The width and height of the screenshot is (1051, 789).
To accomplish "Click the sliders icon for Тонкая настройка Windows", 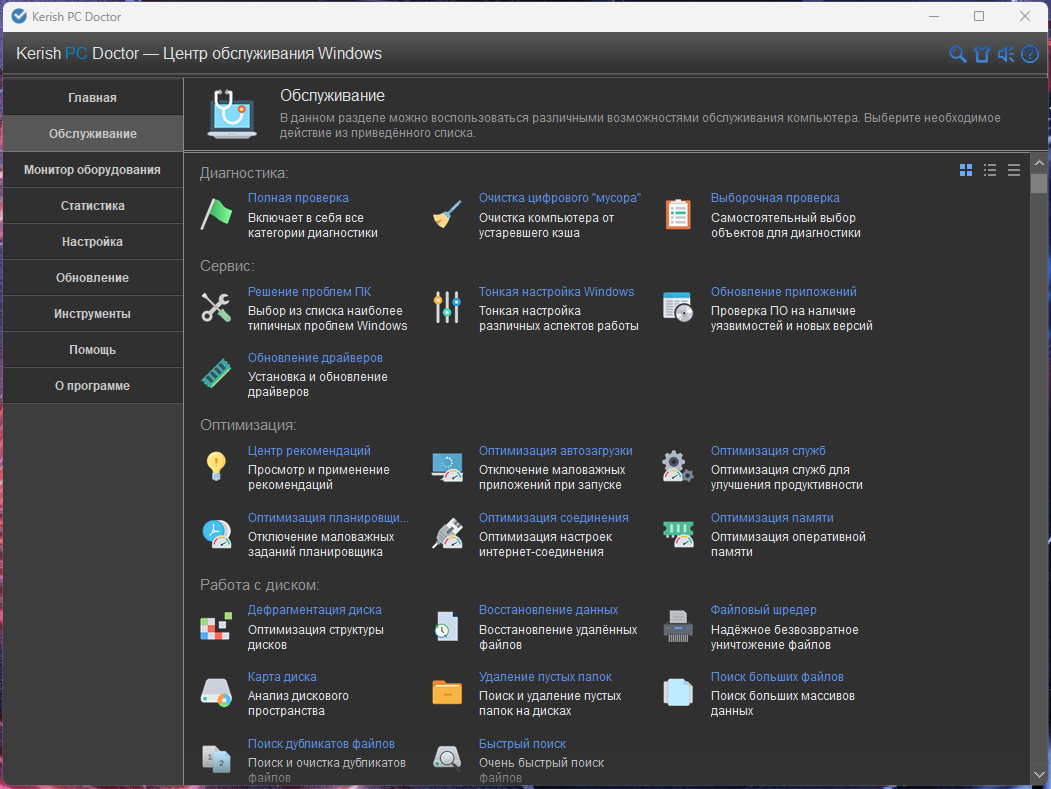I will [447, 308].
